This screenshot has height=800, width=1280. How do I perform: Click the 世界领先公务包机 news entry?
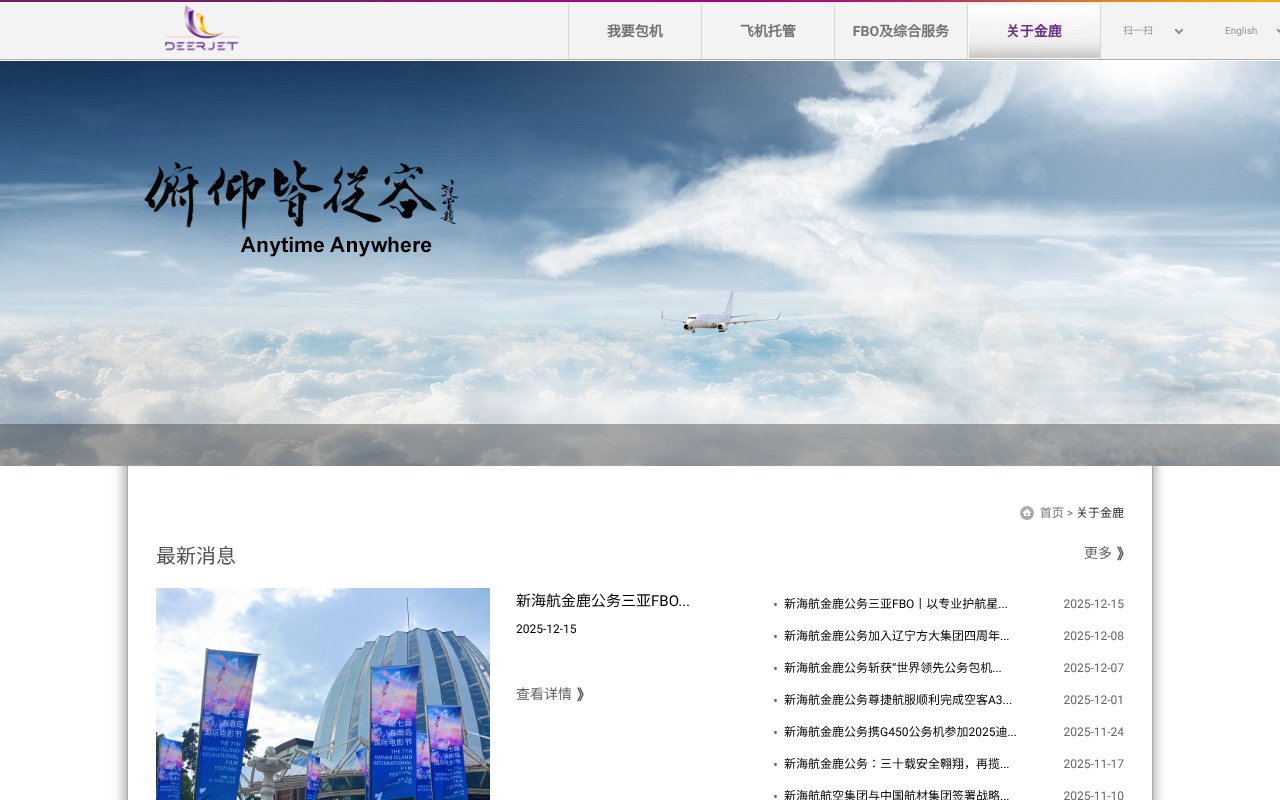pos(893,667)
